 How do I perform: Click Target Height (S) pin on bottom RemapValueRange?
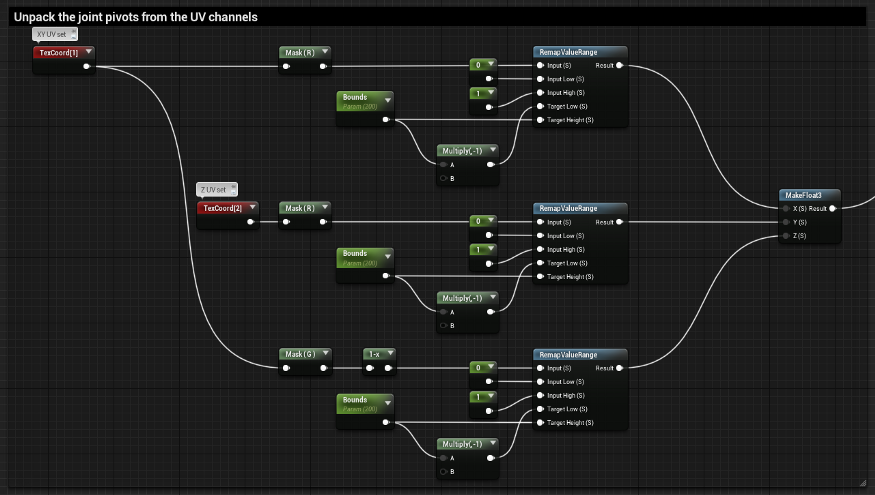coord(540,422)
